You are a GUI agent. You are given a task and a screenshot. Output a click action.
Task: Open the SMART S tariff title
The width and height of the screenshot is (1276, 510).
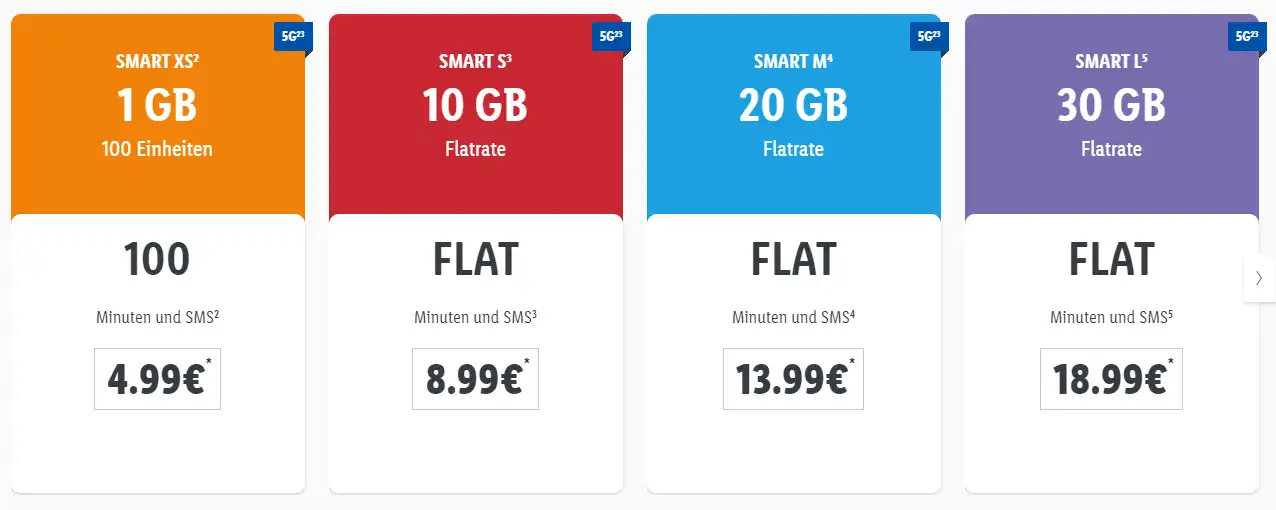(x=475, y=62)
